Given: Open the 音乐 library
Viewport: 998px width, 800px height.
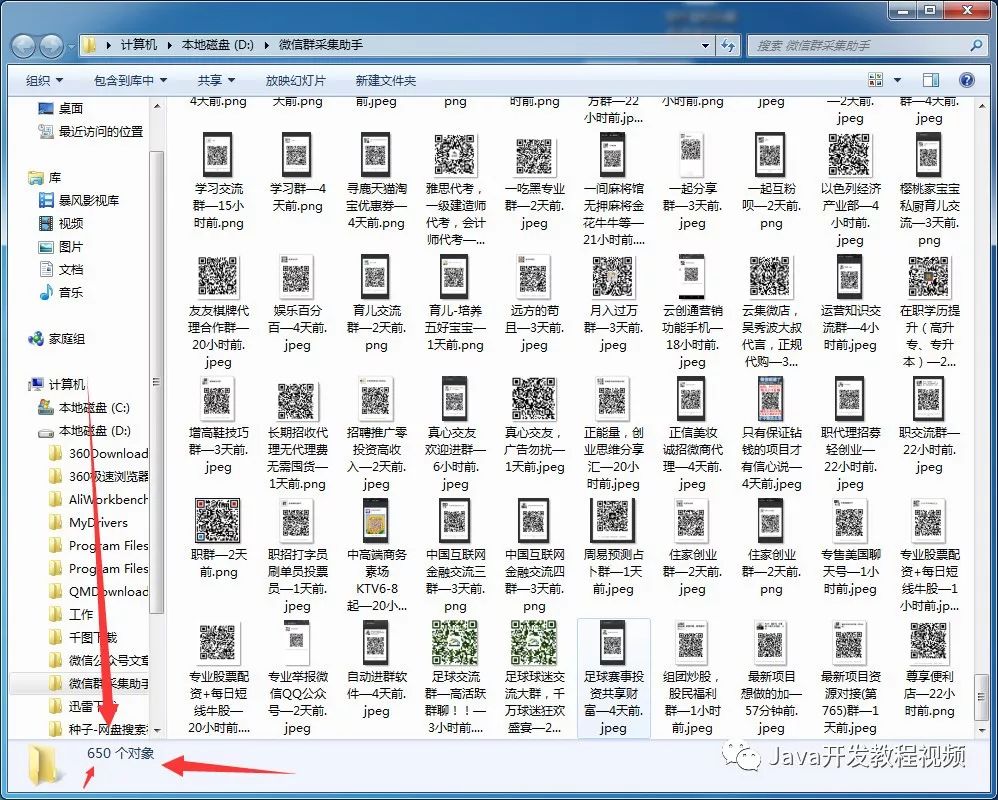Looking at the screenshot, I should tap(61, 292).
